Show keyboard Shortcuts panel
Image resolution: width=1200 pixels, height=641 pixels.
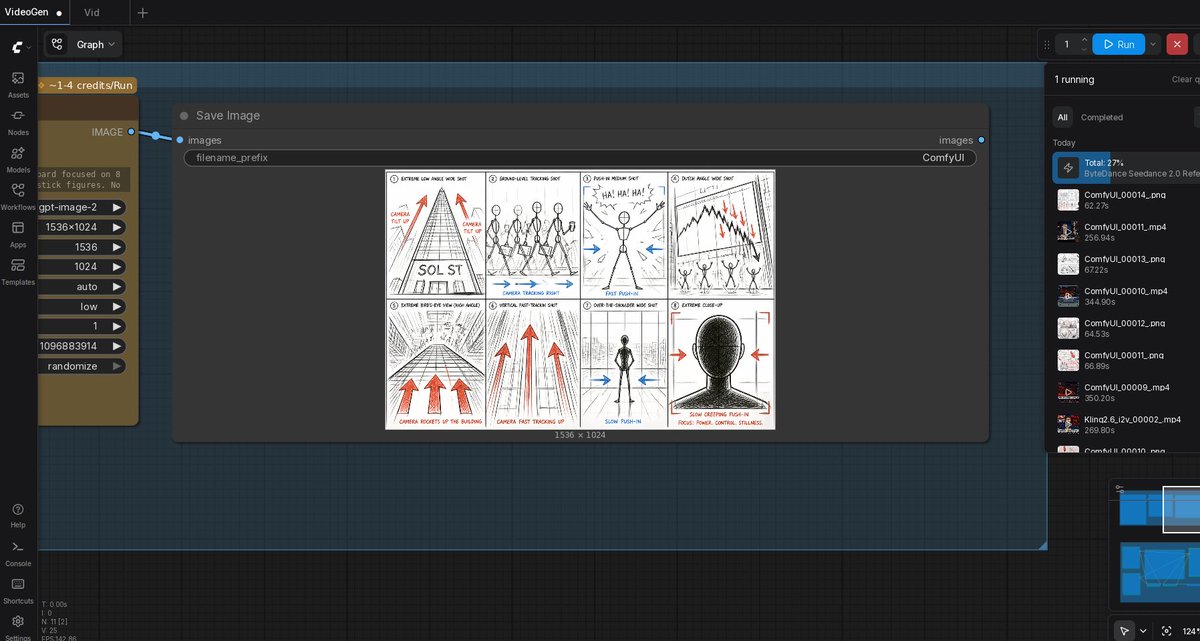pyautogui.click(x=18, y=589)
